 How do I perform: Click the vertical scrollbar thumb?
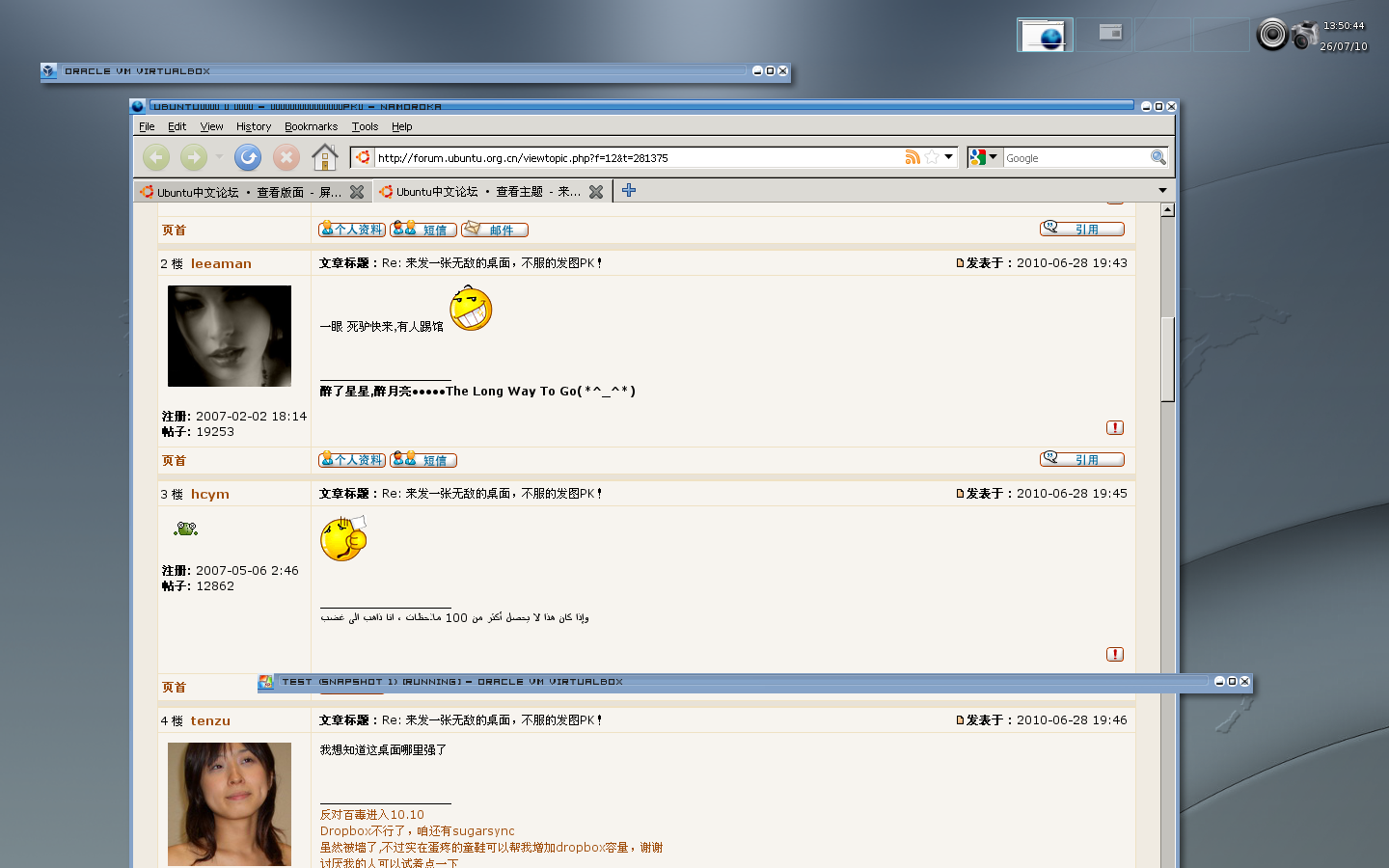(1167, 359)
